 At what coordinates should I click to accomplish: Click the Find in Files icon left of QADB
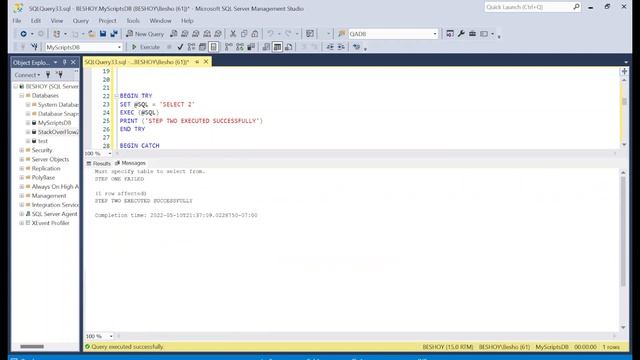coord(342,34)
